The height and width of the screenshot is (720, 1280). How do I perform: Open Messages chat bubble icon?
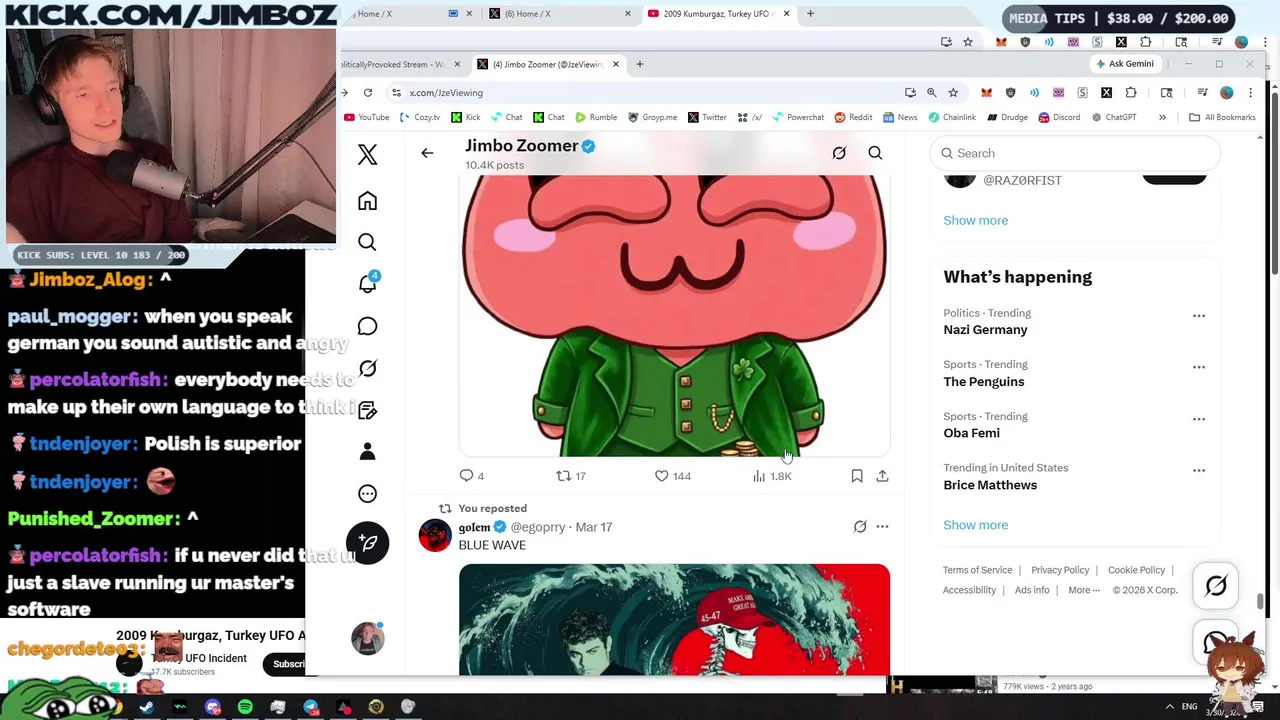[x=367, y=327]
